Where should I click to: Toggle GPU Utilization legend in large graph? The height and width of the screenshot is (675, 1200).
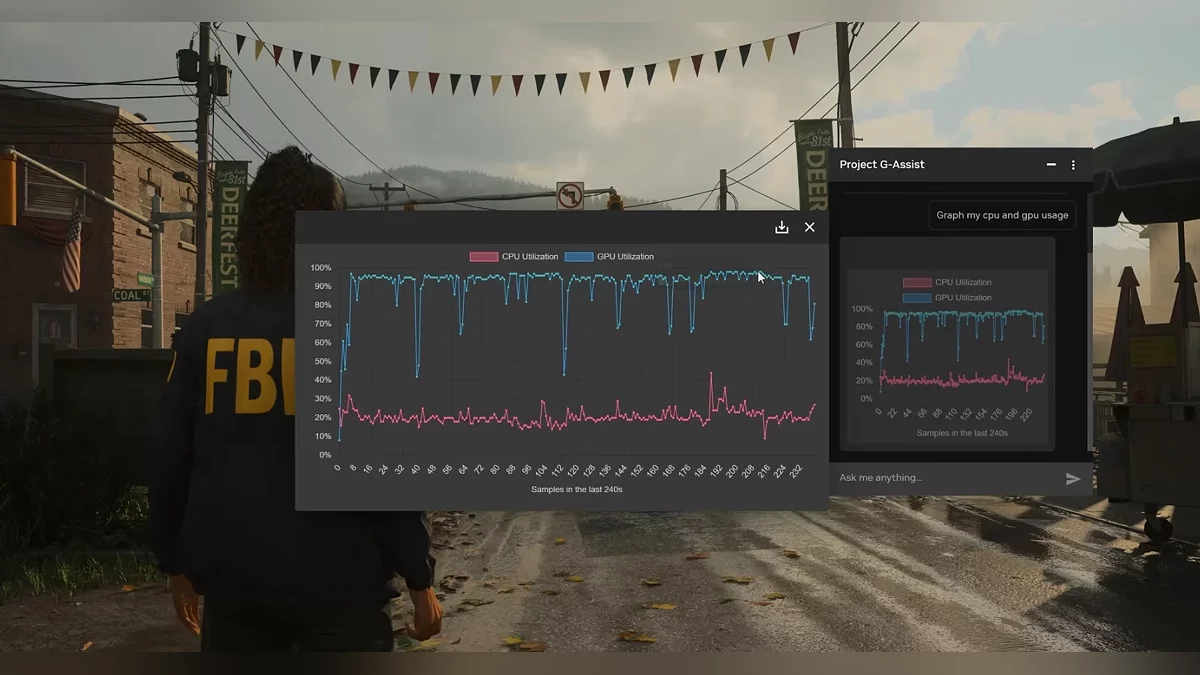click(609, 257)
